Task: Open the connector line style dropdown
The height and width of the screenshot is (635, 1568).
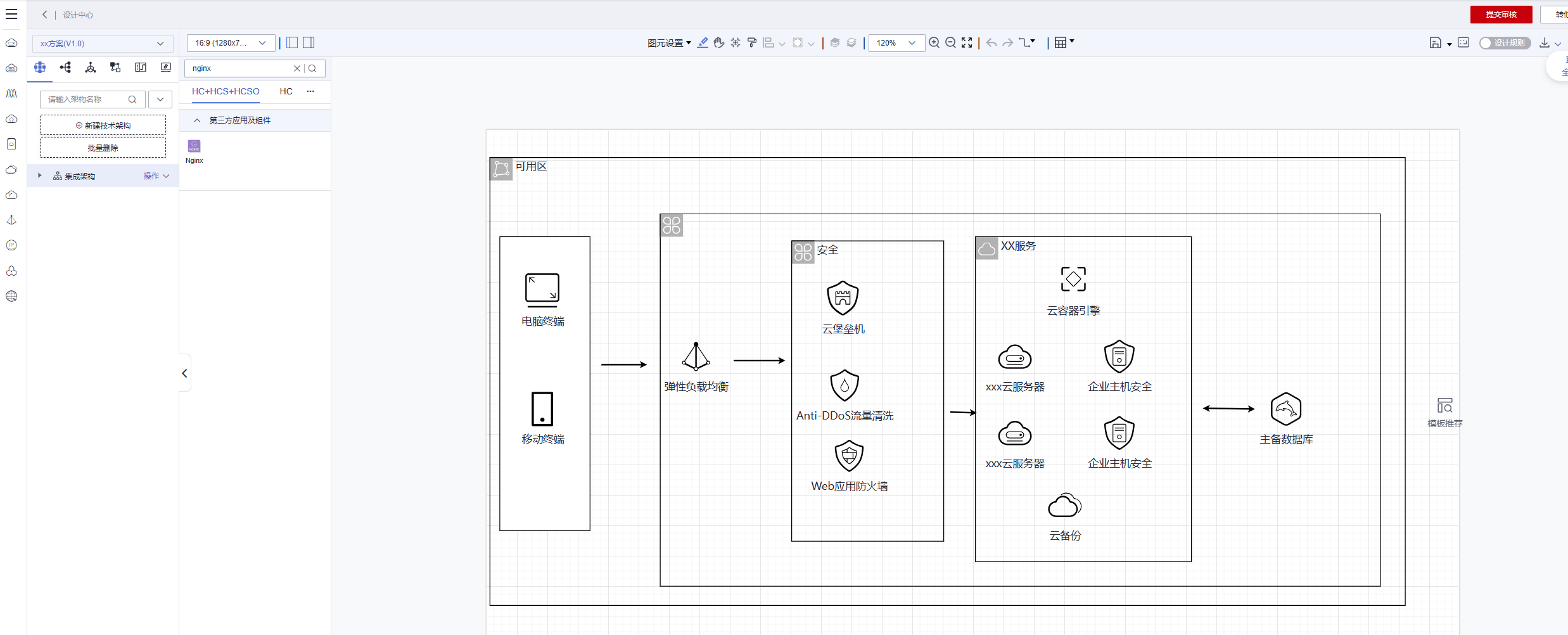Action: [1027, 42]
